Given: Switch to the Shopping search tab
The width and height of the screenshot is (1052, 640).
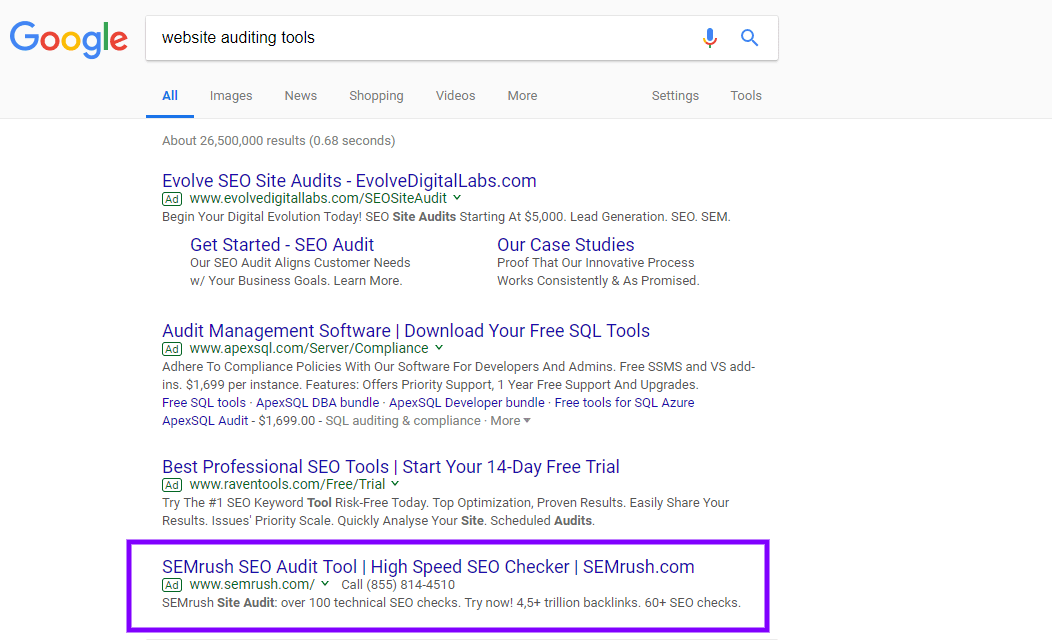Looking at the screenshot, I should click(376, 95).
